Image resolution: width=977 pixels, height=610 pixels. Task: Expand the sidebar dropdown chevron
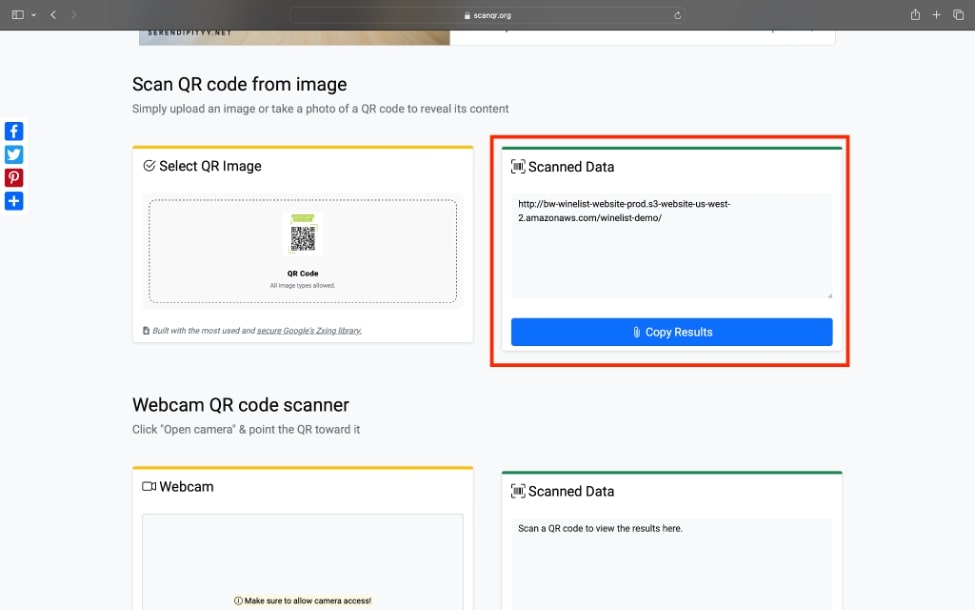click(33, 15)
